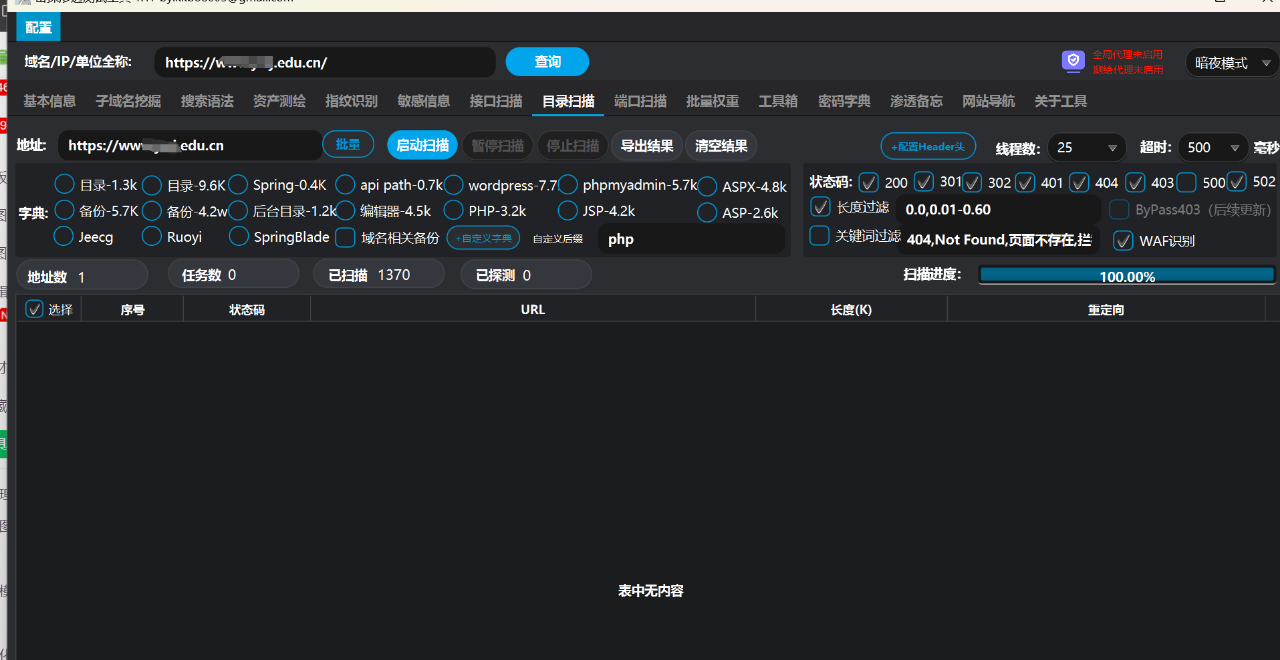Open the 子域名挖掘 tab
Screen dimensions: 1280x660
pyautogui.click(x=128, y=101)
